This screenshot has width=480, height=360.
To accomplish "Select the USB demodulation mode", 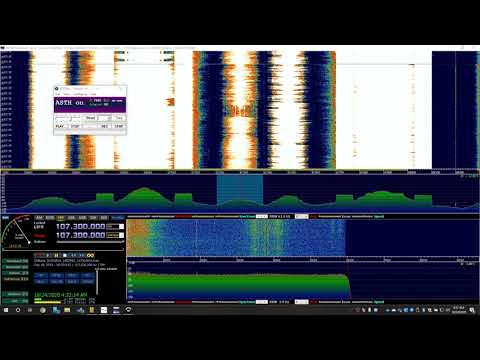I will pos(82,218).
